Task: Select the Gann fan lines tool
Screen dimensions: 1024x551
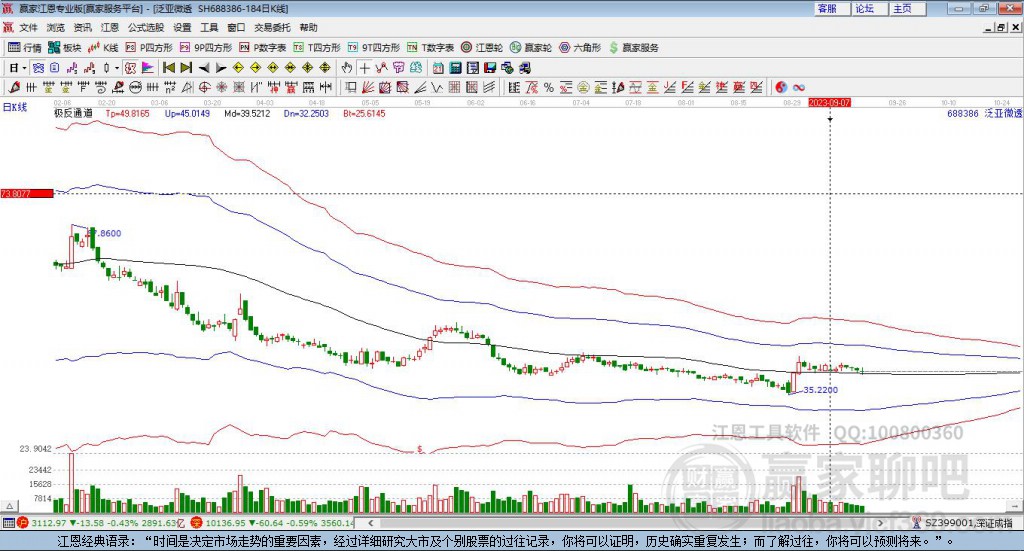Action: (368, 87)
